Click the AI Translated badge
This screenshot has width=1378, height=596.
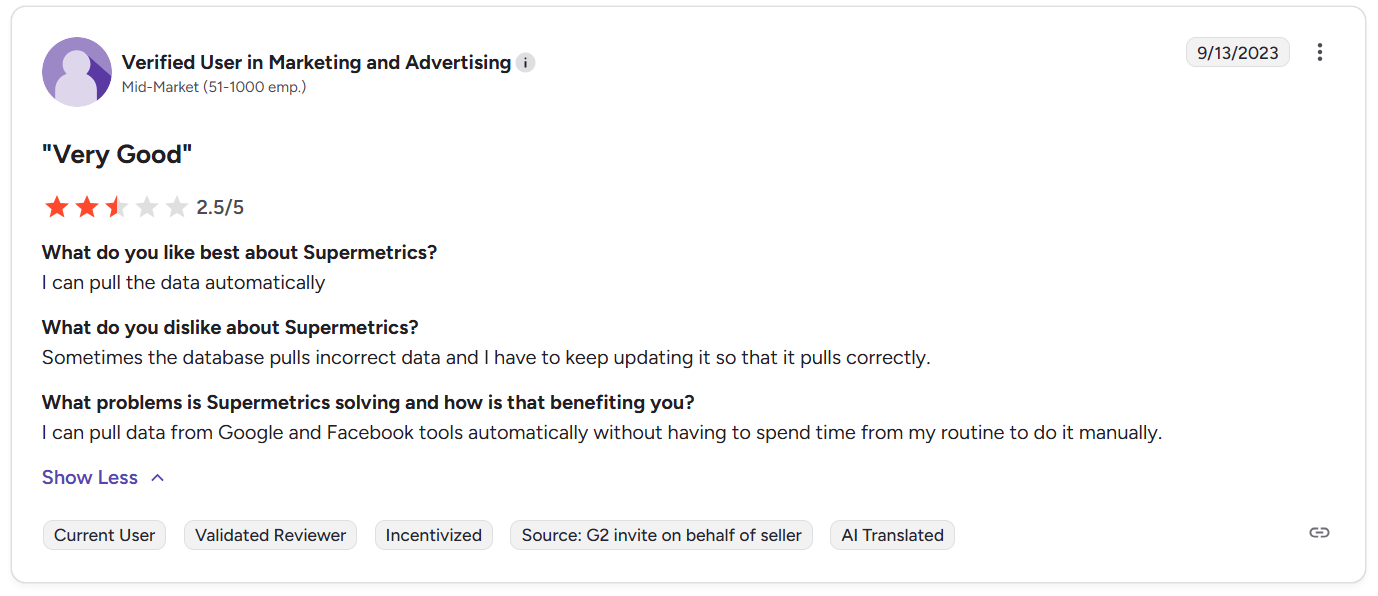tap(892, 535)
